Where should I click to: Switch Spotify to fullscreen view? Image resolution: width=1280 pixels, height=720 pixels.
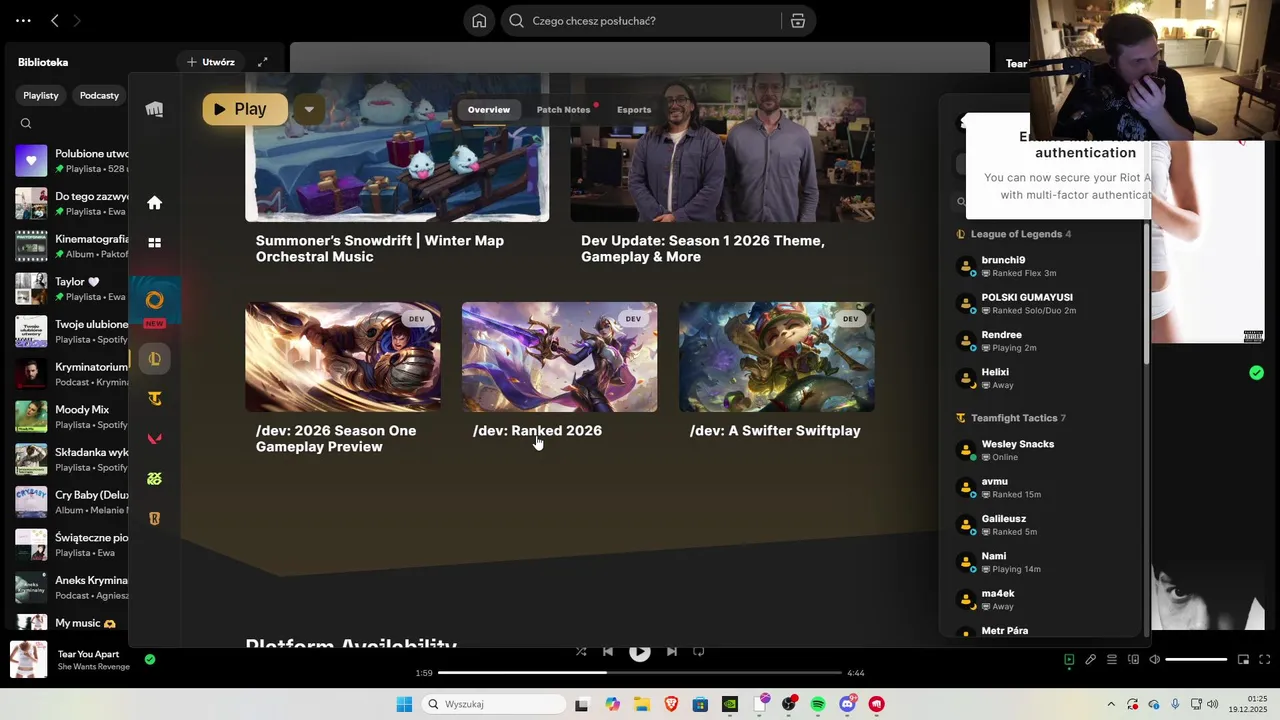1264,660
